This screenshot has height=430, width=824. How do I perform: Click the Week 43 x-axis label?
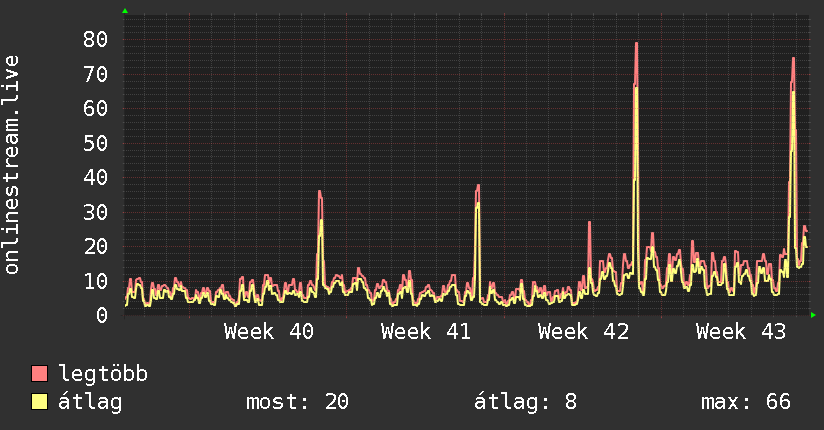[x=741, y=332]
